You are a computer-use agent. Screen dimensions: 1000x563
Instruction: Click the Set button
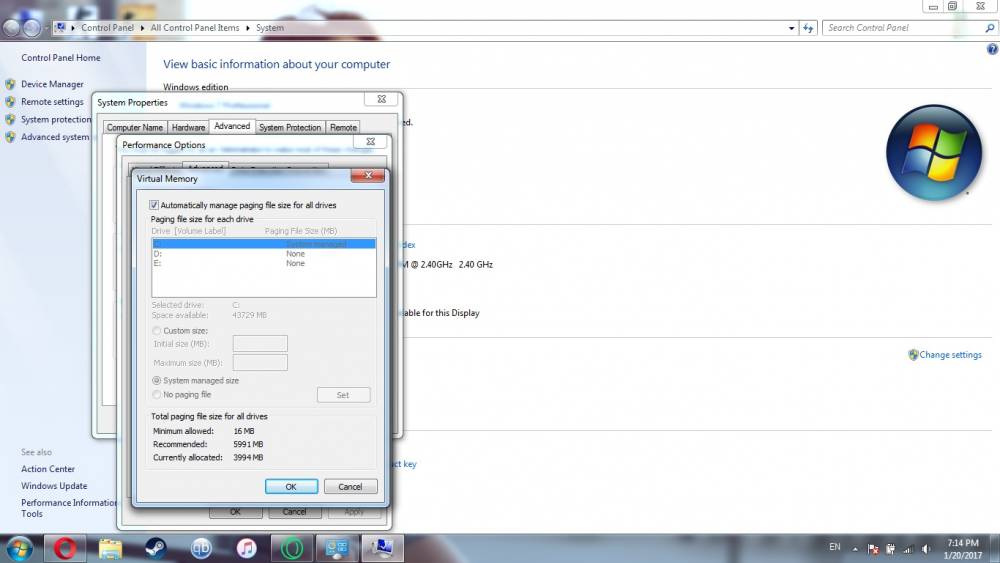(343, 395)
